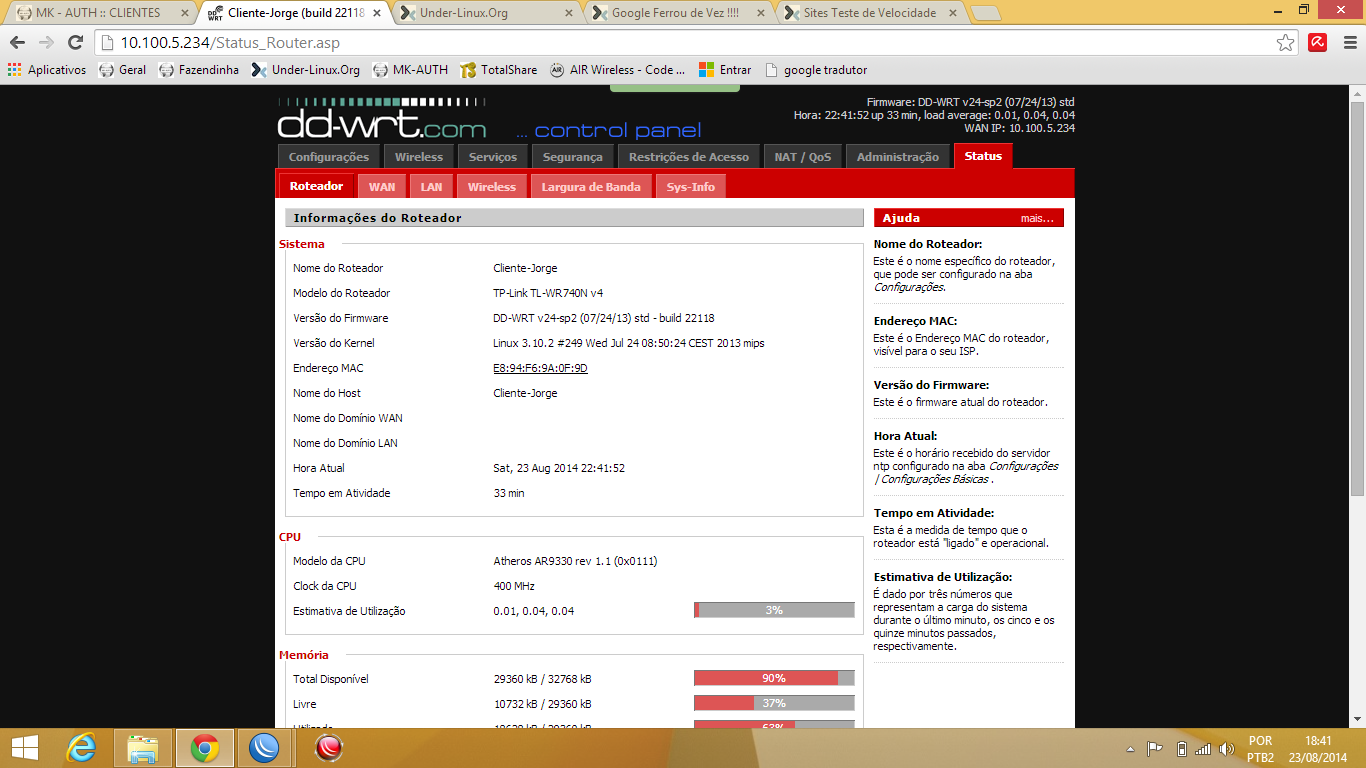Open the red Wireless sub-tab under Status
Viewport: 1366px width, 768px height.
(x=492, y=187)
